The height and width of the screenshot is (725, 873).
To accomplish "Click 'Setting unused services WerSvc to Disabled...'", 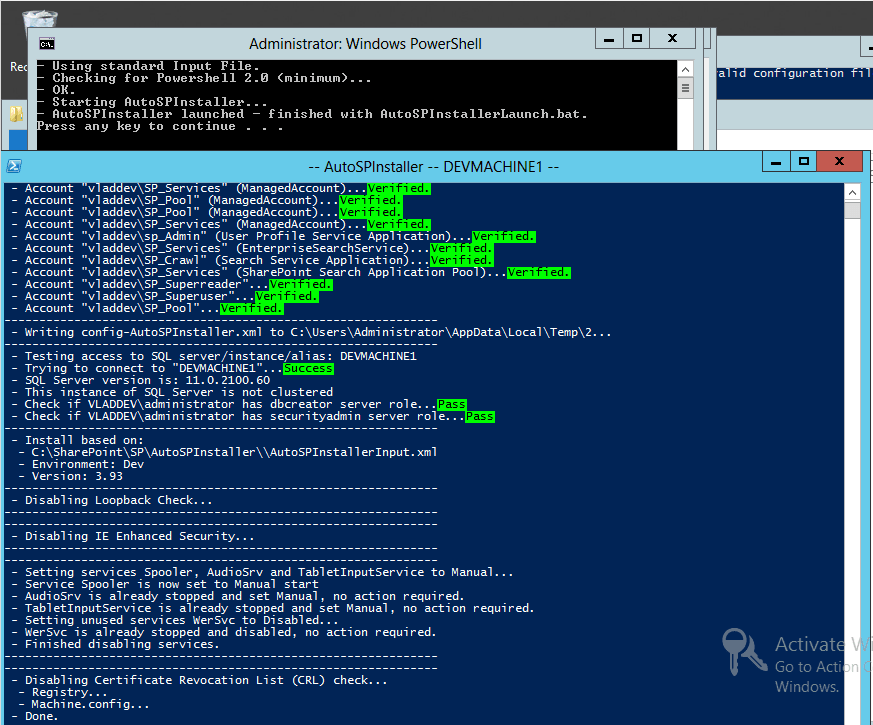I will point(175,620).
